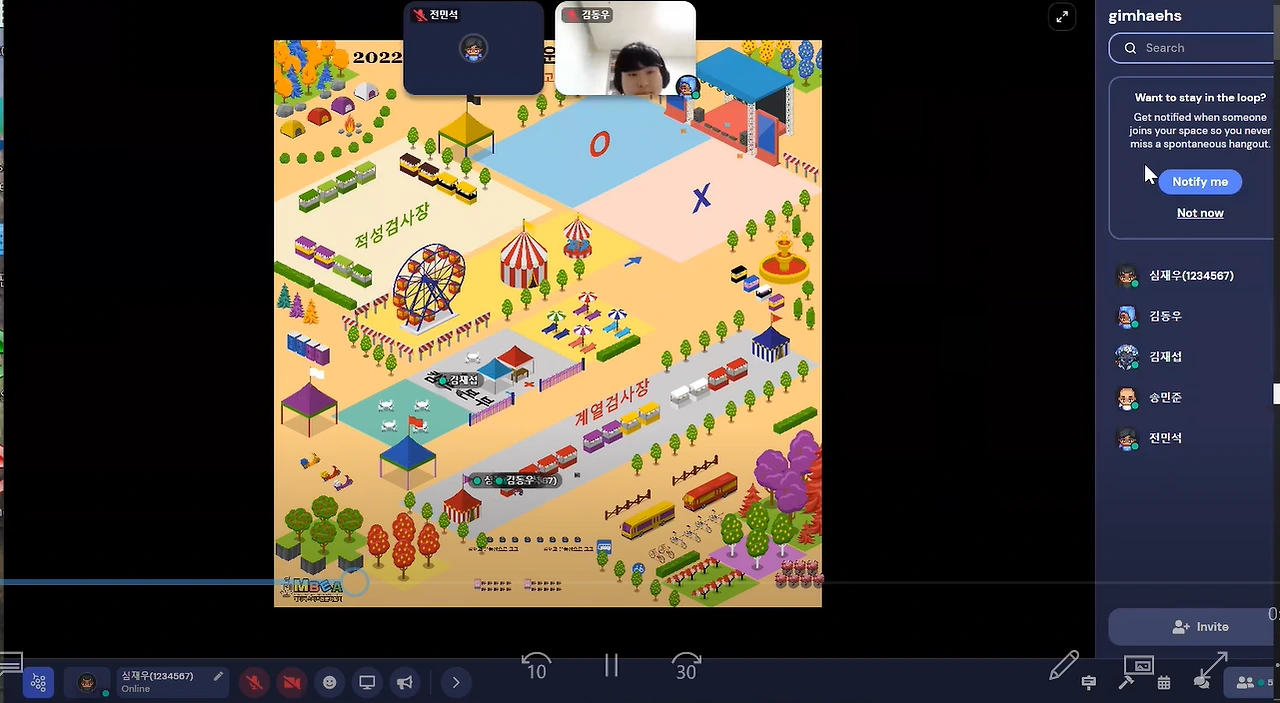This screenshot has width=1280, height=703.
Task: Click the participants panel scrollbar
Action: [1277, 394]
